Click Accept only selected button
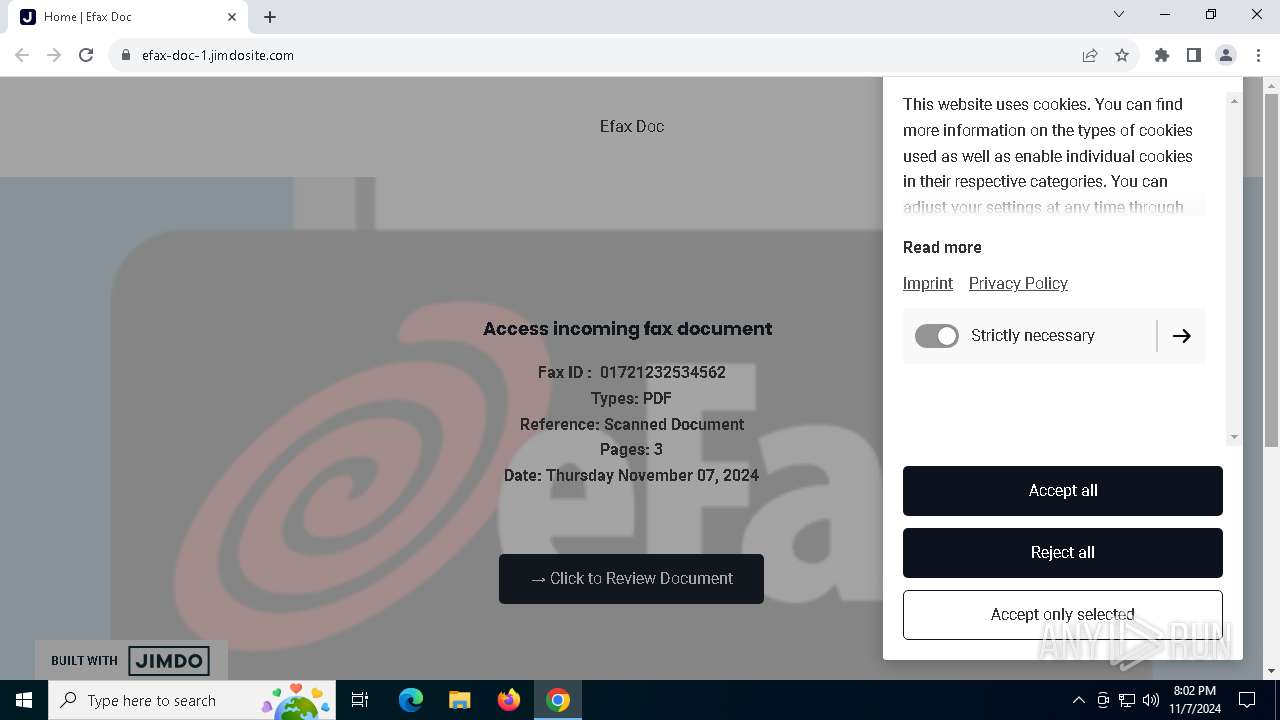Image resolution: width=1280 pixels, height=720 pixels. (1063, 615)
